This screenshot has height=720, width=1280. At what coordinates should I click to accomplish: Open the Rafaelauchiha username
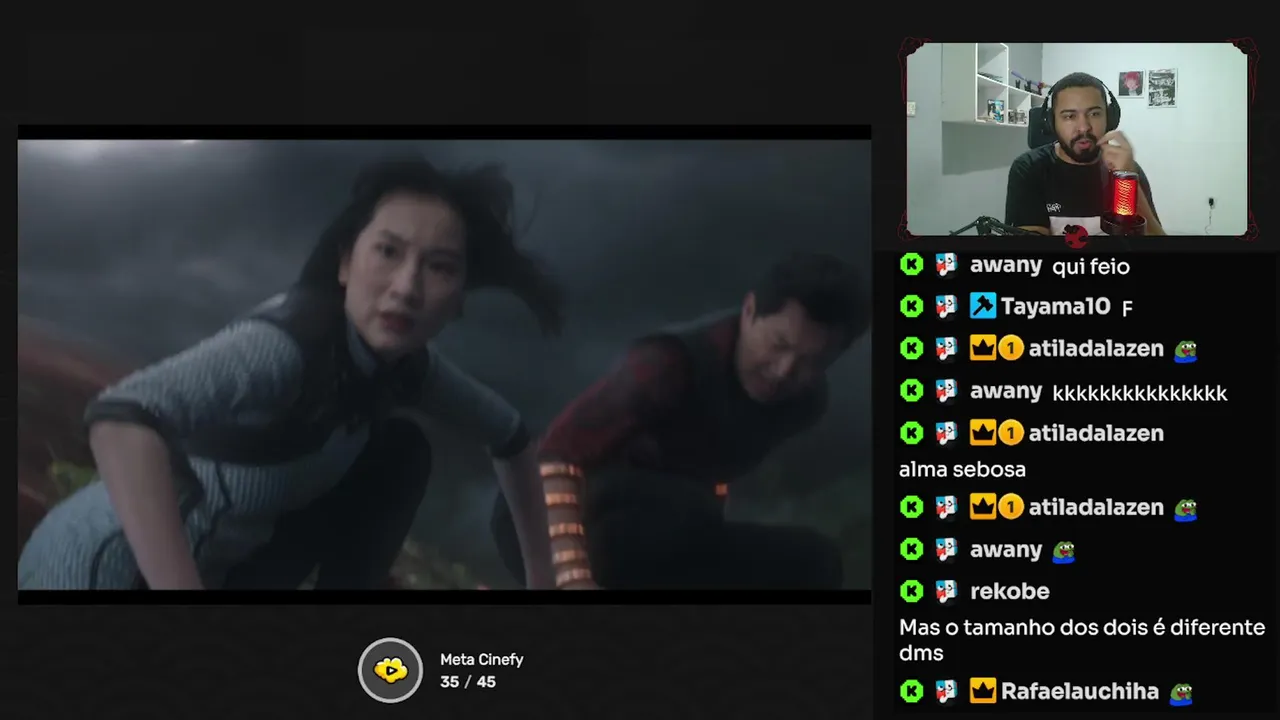point(1080,691)
